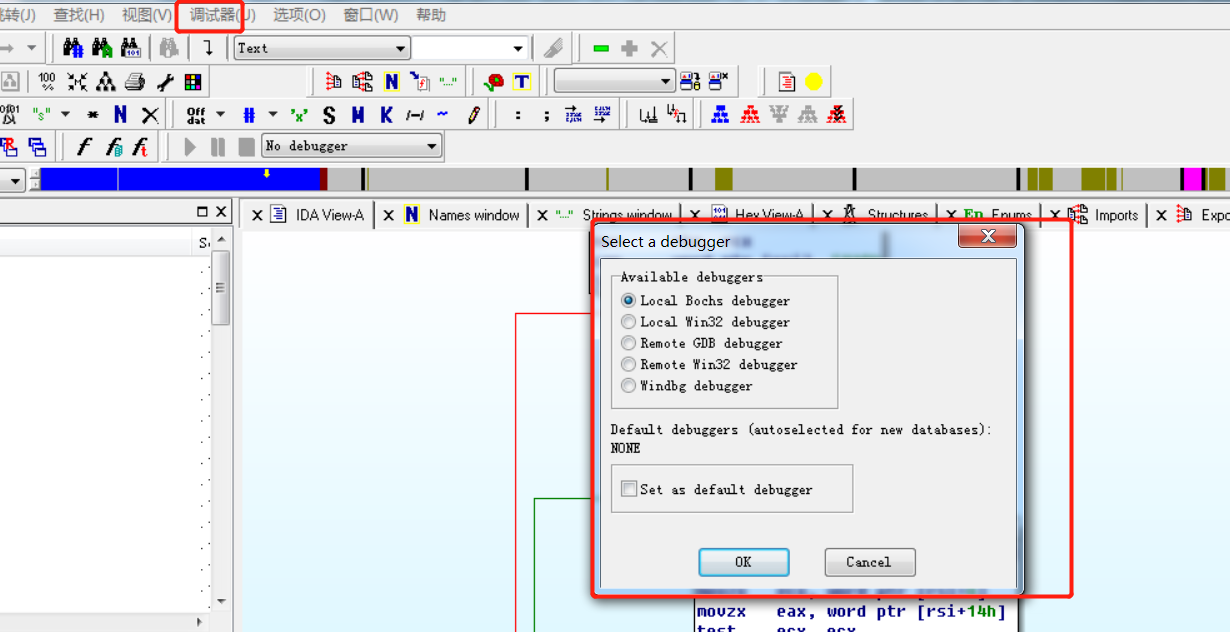This screenshot has height=632, width=1230.
Task: Open the 窗口(W) menu
Action: [x=370, y=15]
